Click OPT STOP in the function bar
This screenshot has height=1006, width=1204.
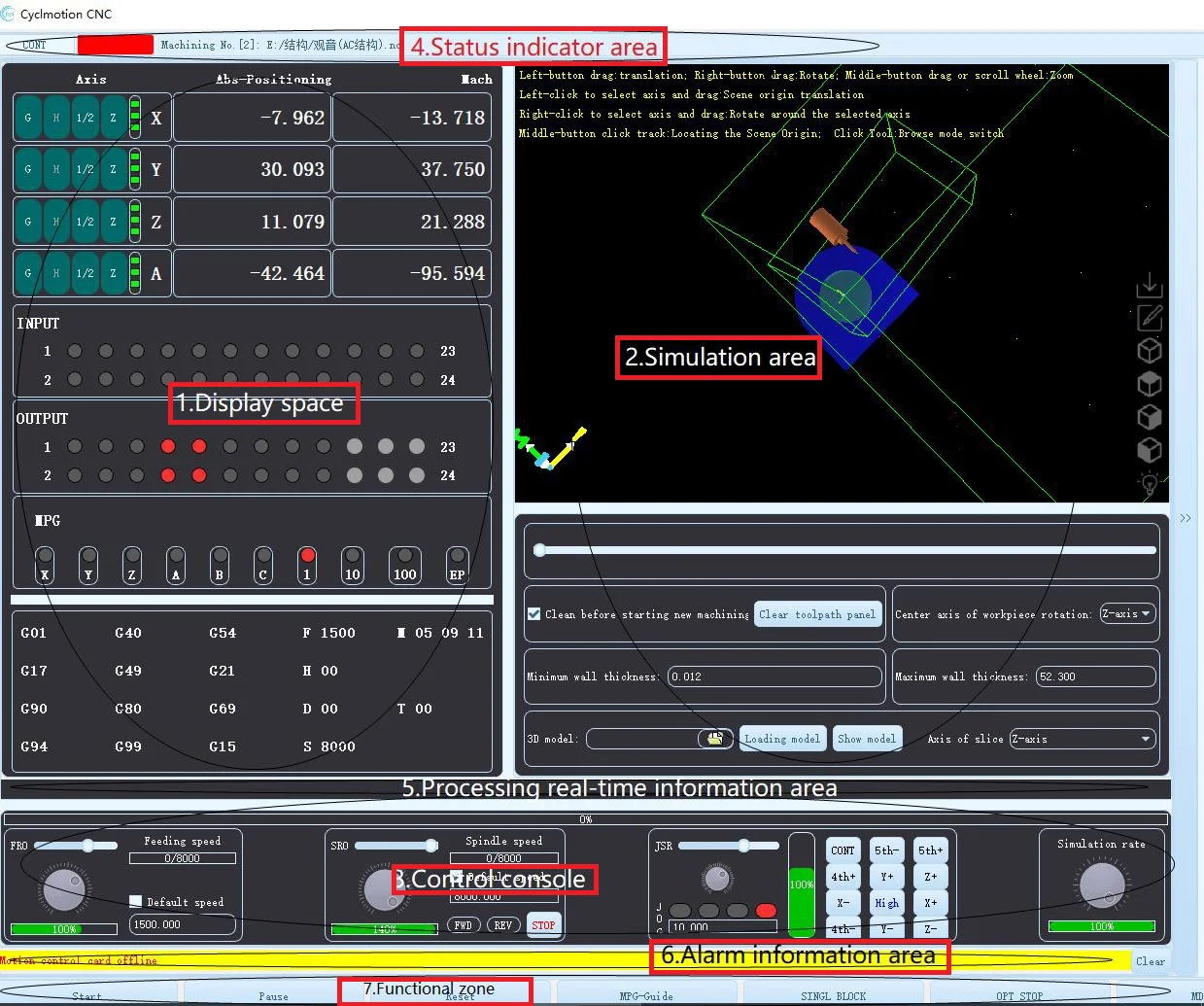pos(1018,995)
